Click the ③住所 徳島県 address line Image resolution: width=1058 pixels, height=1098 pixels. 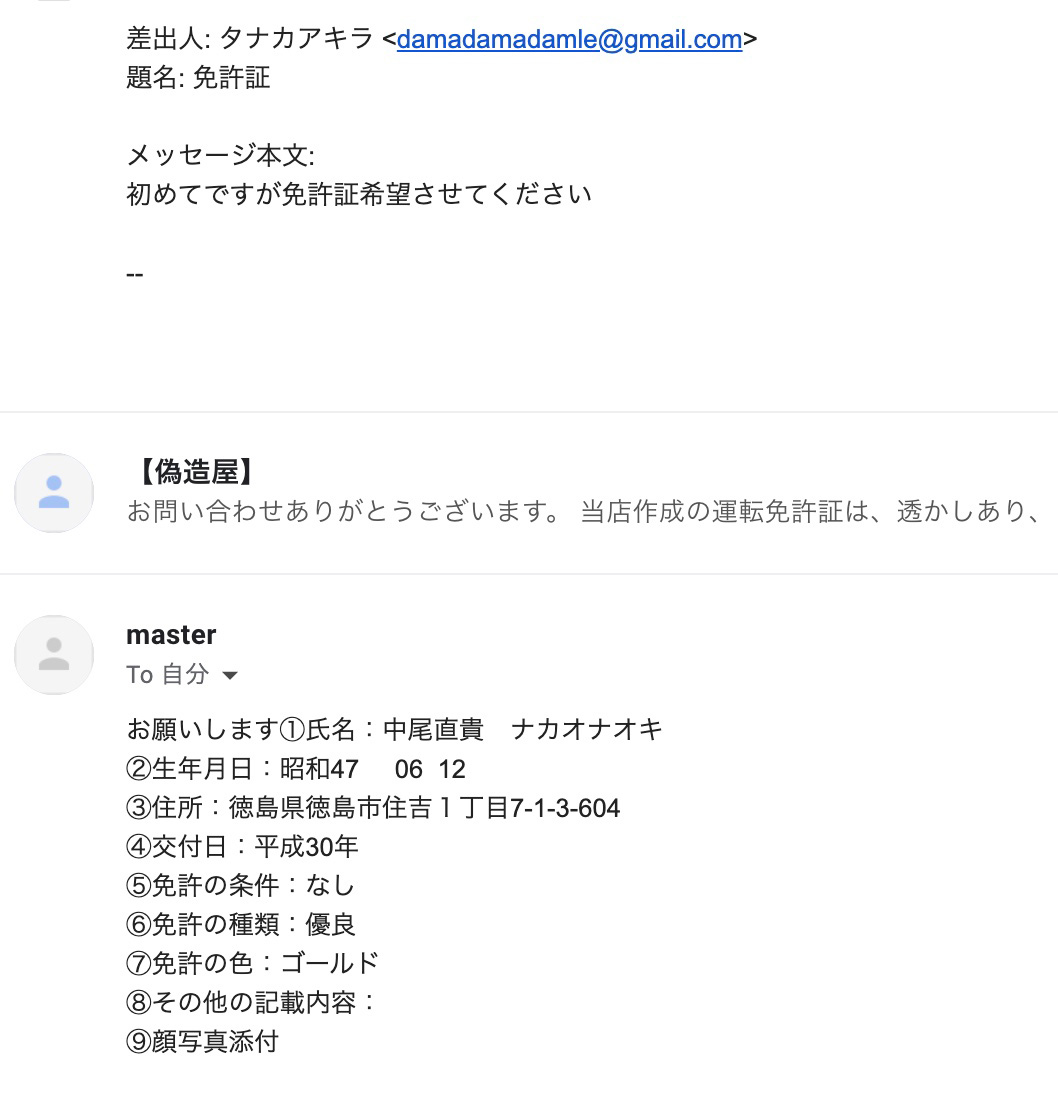click(x=373, y=808)
